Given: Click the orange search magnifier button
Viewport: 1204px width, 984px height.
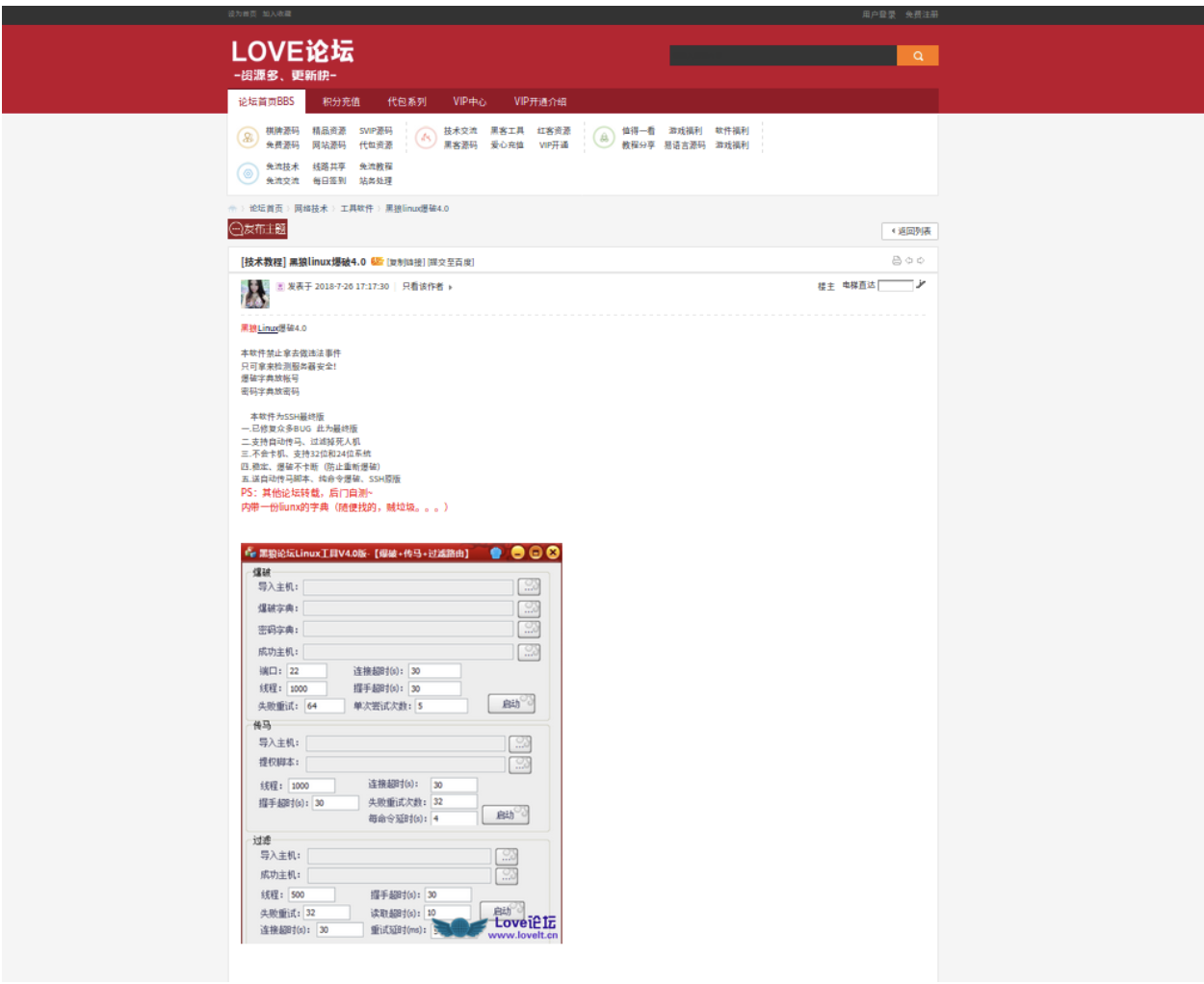Looking at the screenshot, I should point(917,56).
